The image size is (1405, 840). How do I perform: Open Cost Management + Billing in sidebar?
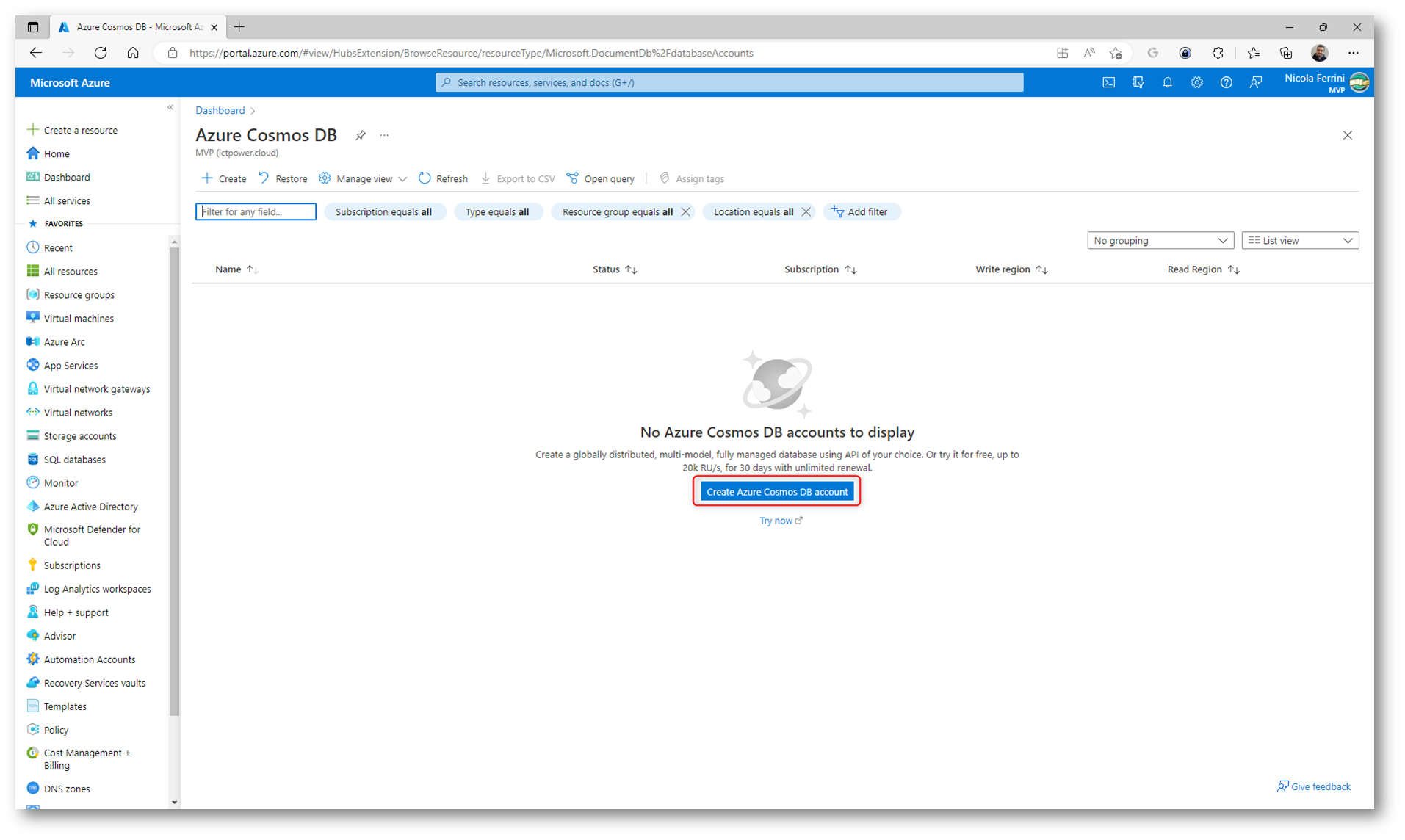coord(79,758)
